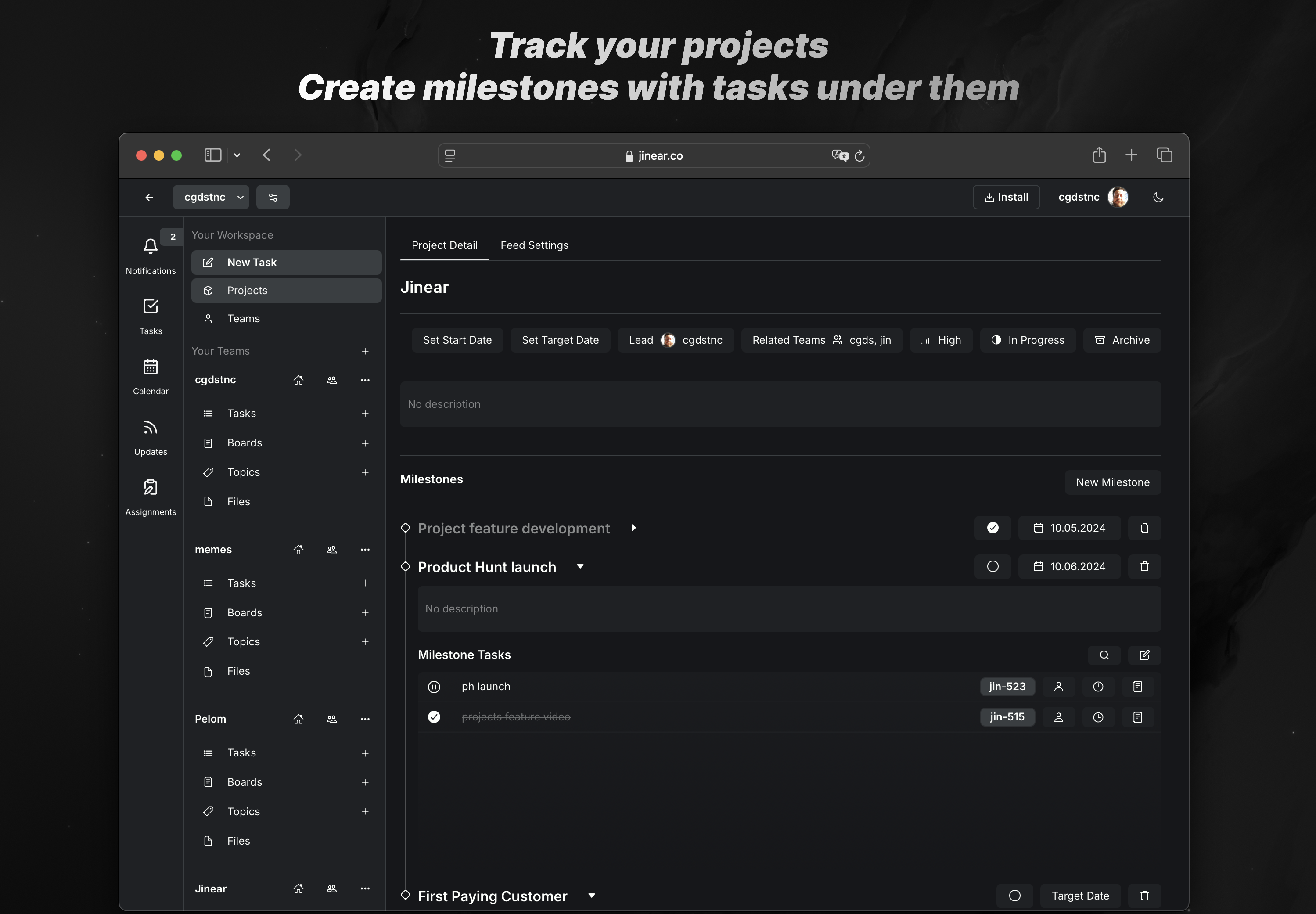The height and width of the screenshot is (914, 1316).
Task: Switch to Feed Settings tab
Action: click(x=534, y=245)
